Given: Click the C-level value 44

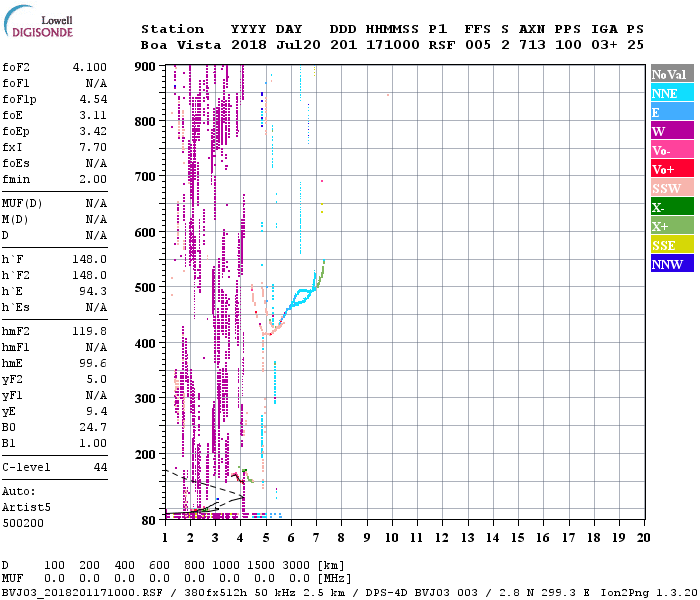Looking at the screenshot, I should click(100, 467).
